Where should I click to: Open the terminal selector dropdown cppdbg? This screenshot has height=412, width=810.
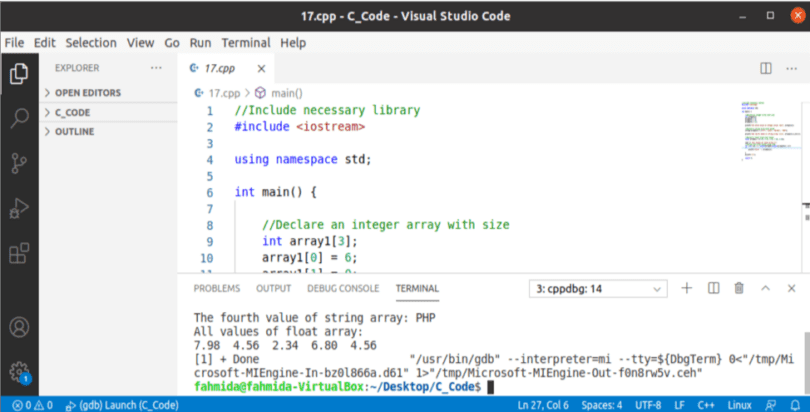597,289
